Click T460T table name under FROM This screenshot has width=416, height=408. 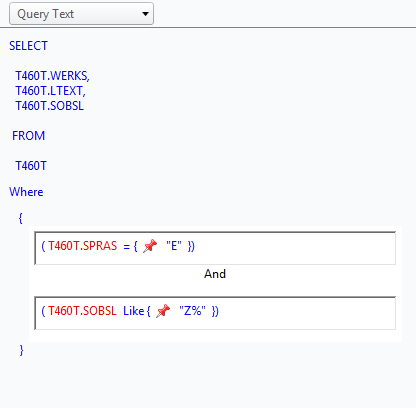point(31,166)
